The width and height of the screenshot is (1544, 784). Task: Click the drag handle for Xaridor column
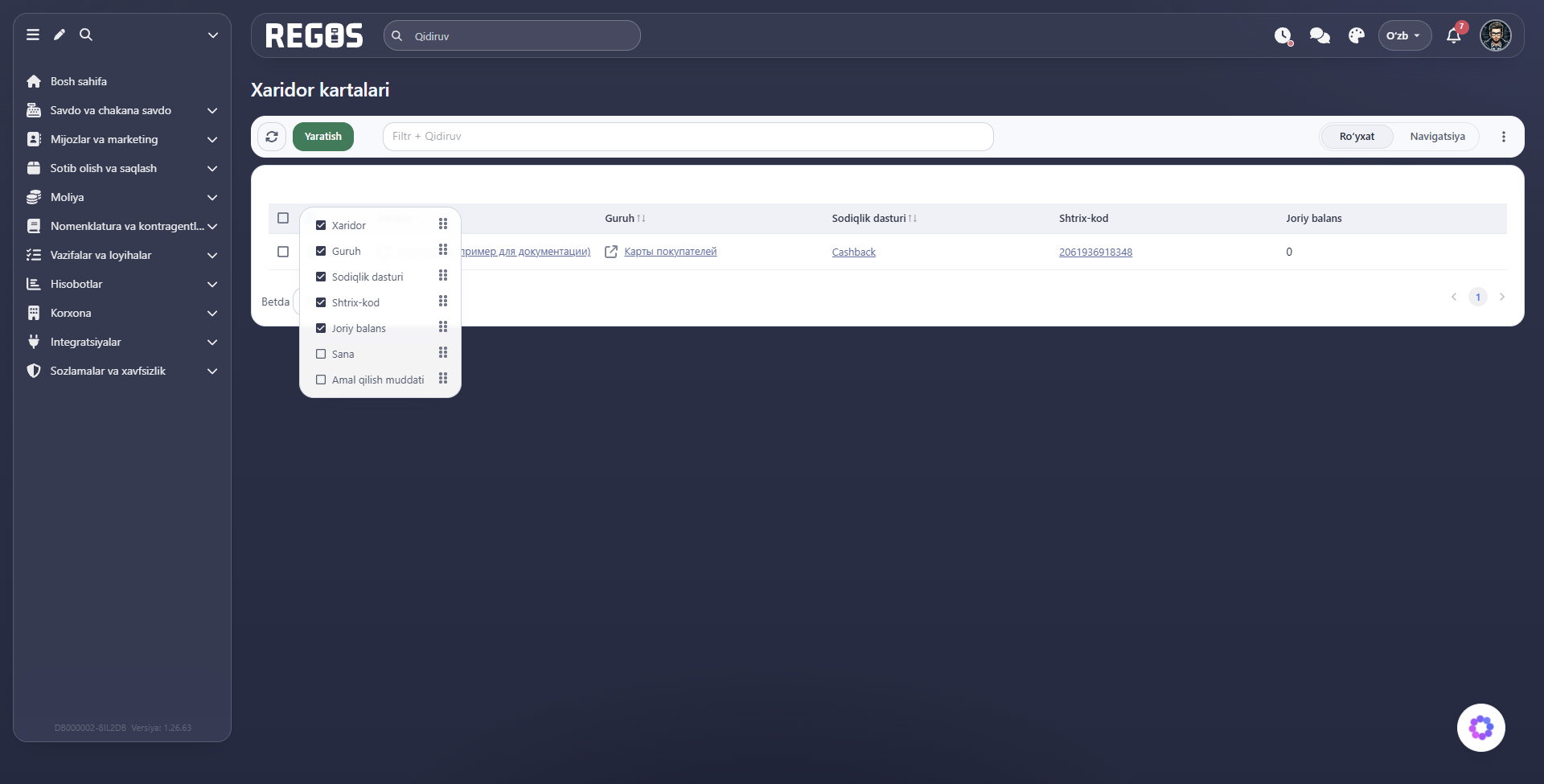443,224
